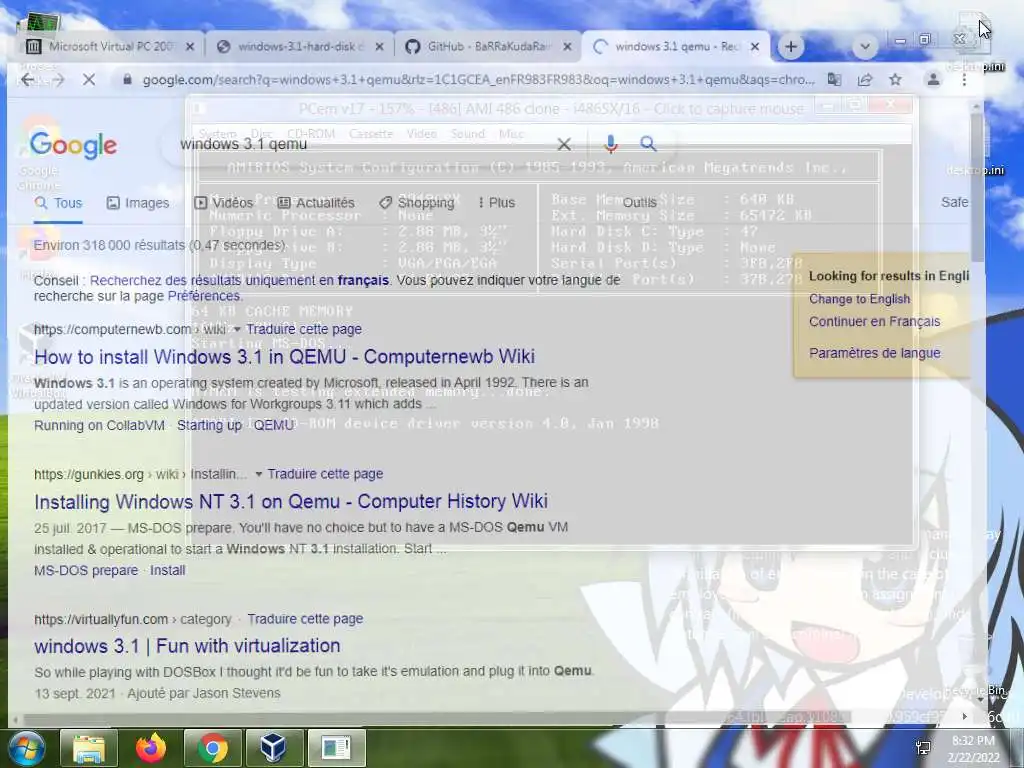Click Traduire cette page for virtuallyfun result
This screenshot has width=1024, height=768.
point(305,619)
